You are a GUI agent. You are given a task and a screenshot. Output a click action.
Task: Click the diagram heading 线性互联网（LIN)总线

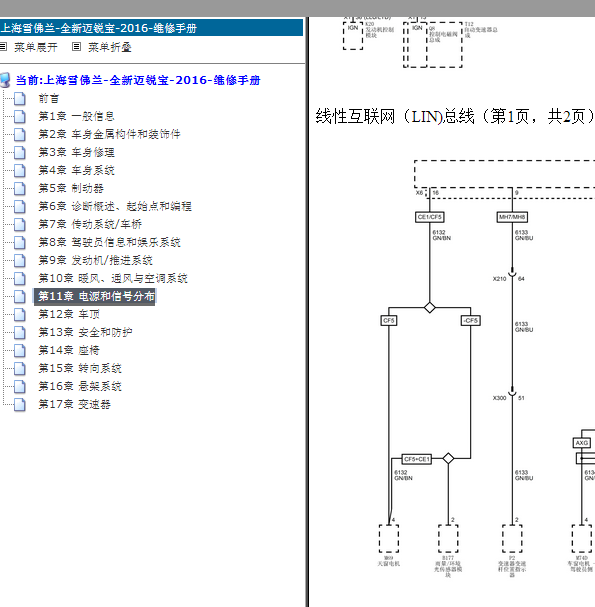[x=395, y=116]
